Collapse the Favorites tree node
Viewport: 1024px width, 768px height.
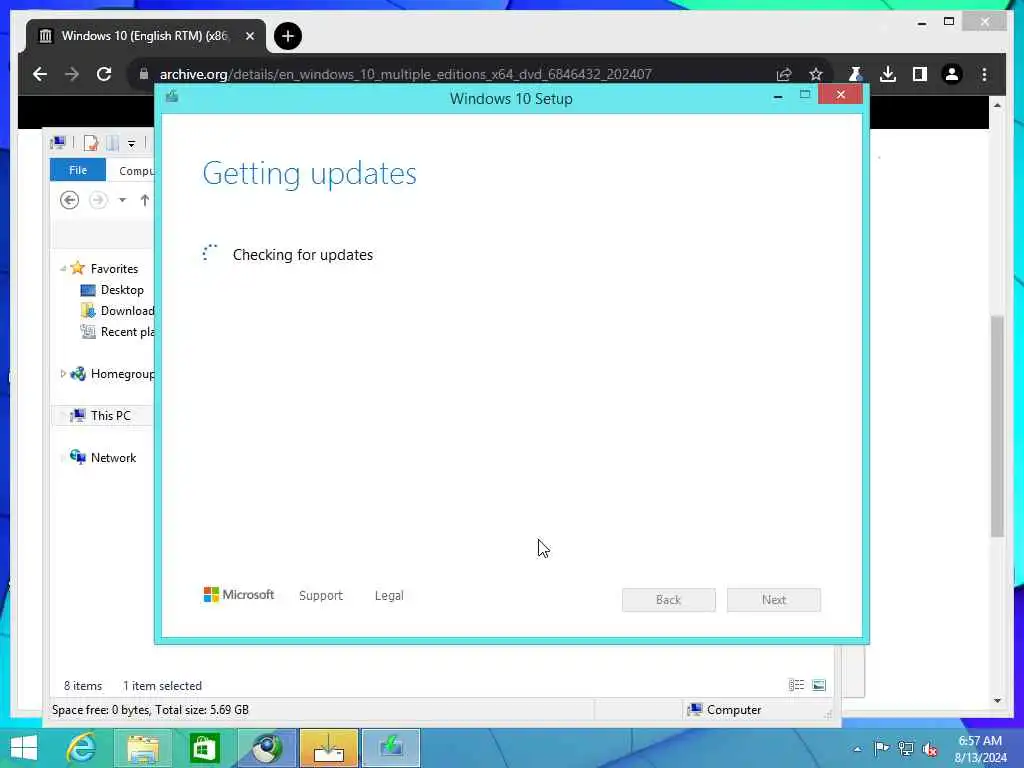pyautogui.click(x=63, y=268)
